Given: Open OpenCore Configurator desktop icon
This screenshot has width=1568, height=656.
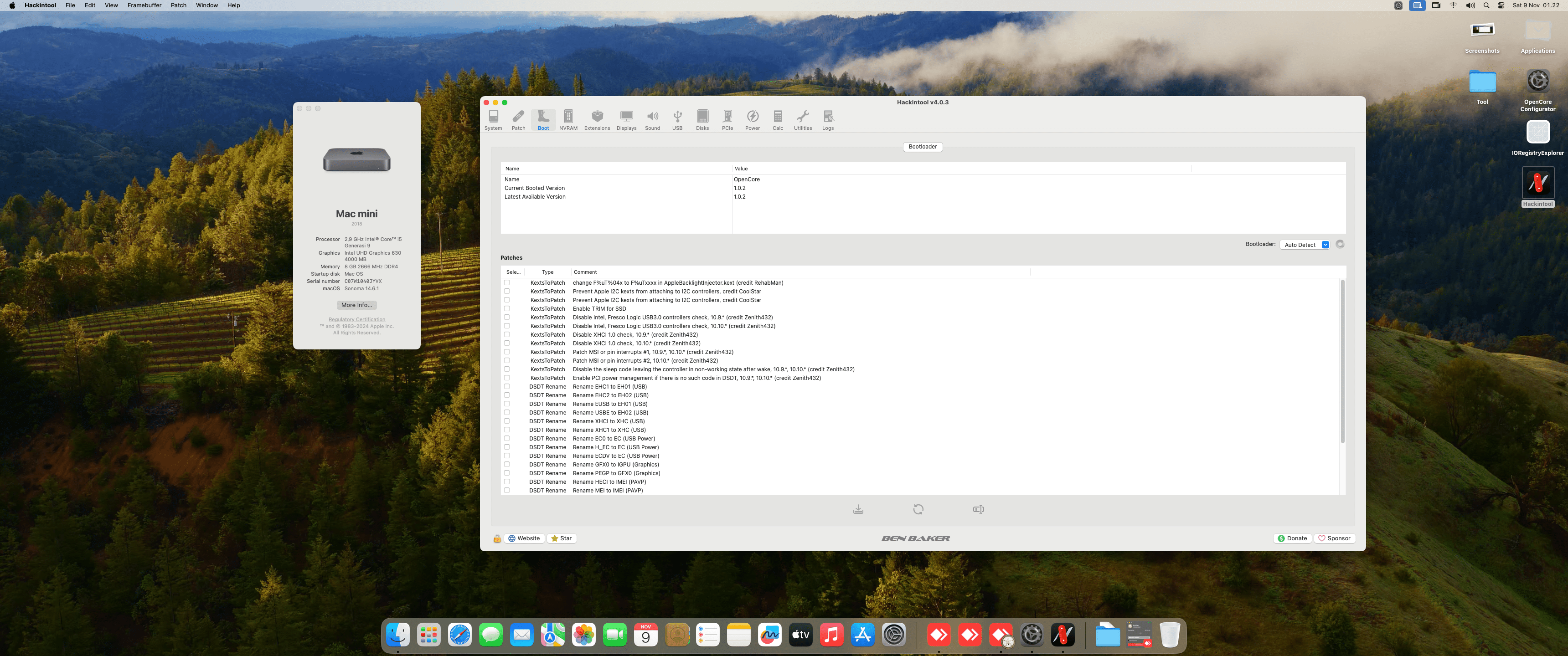Looking at the screenshot, I should (x=1537, y=90).
